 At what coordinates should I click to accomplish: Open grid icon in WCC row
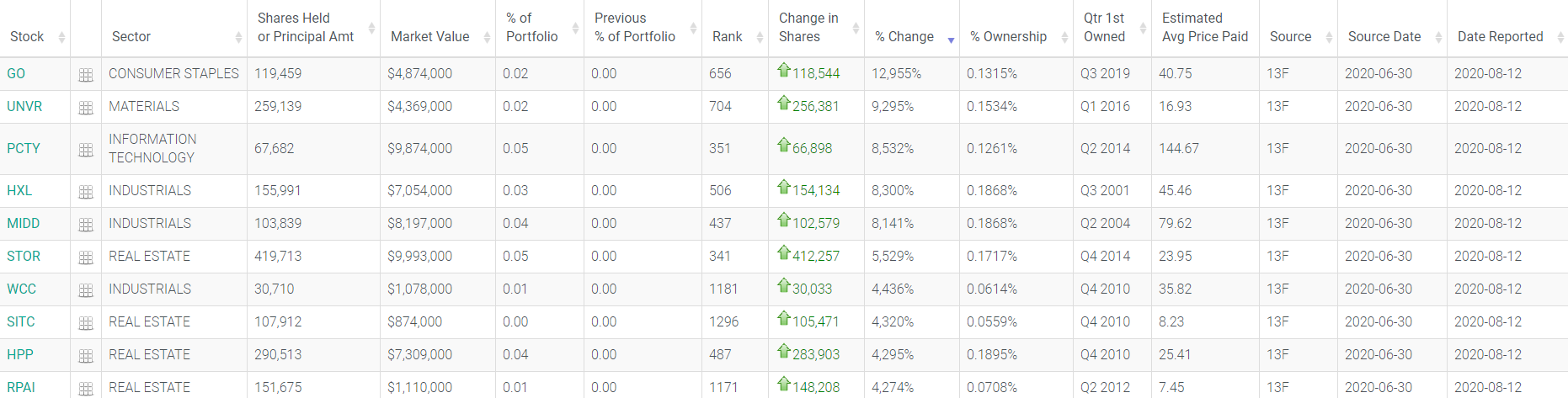86,290
